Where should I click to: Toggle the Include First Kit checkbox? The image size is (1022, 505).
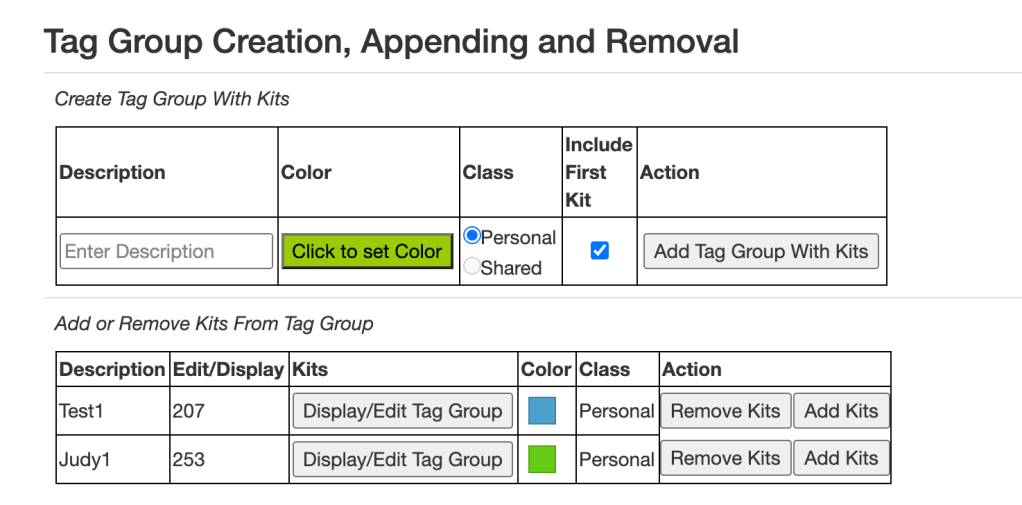point(599,251)
